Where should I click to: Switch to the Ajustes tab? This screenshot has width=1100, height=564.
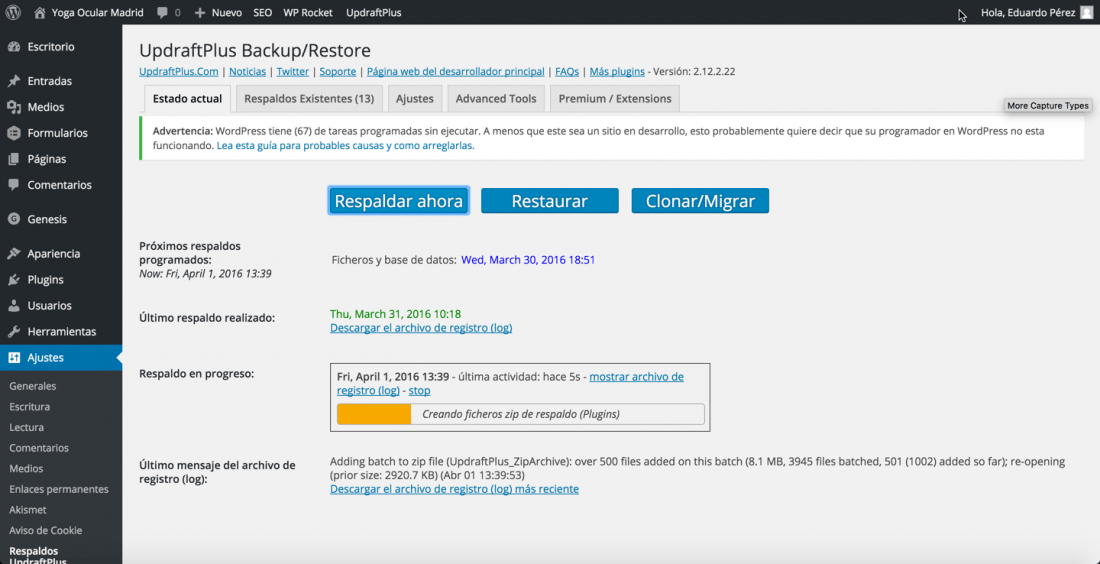[415, 99]
